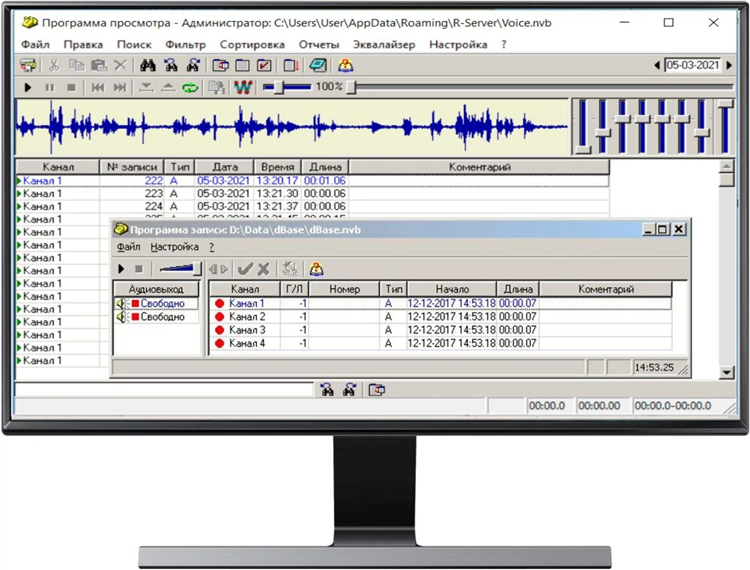Open help icon in recording window toolbar
Viewport: 750px width, 570px height.
316,269
